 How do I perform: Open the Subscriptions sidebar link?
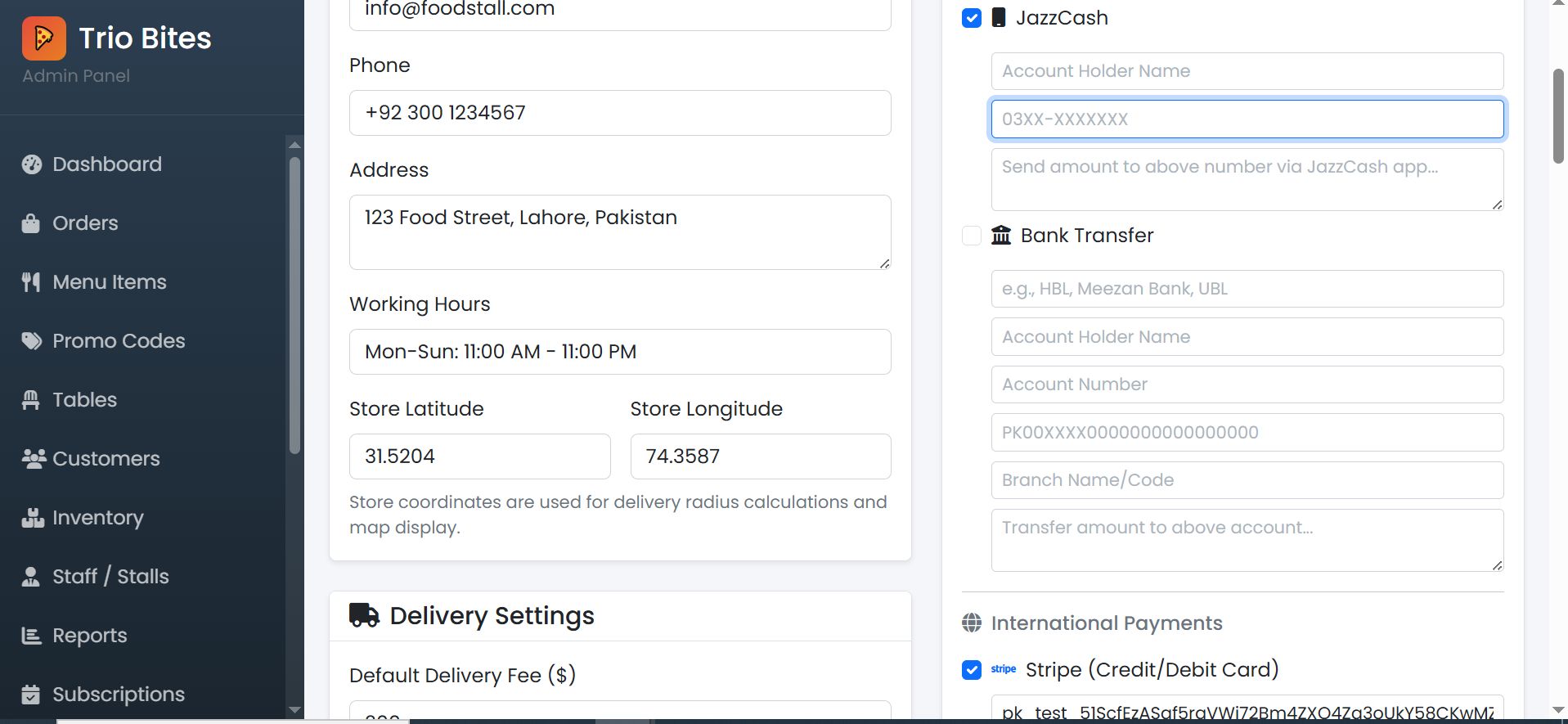118,695
